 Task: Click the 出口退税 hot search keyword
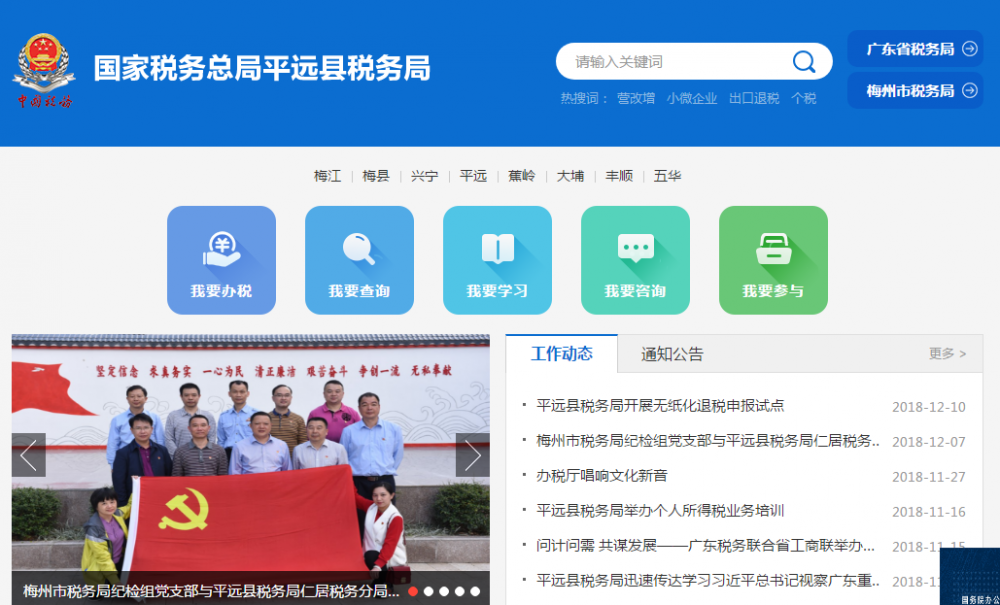tap(752, 100)
